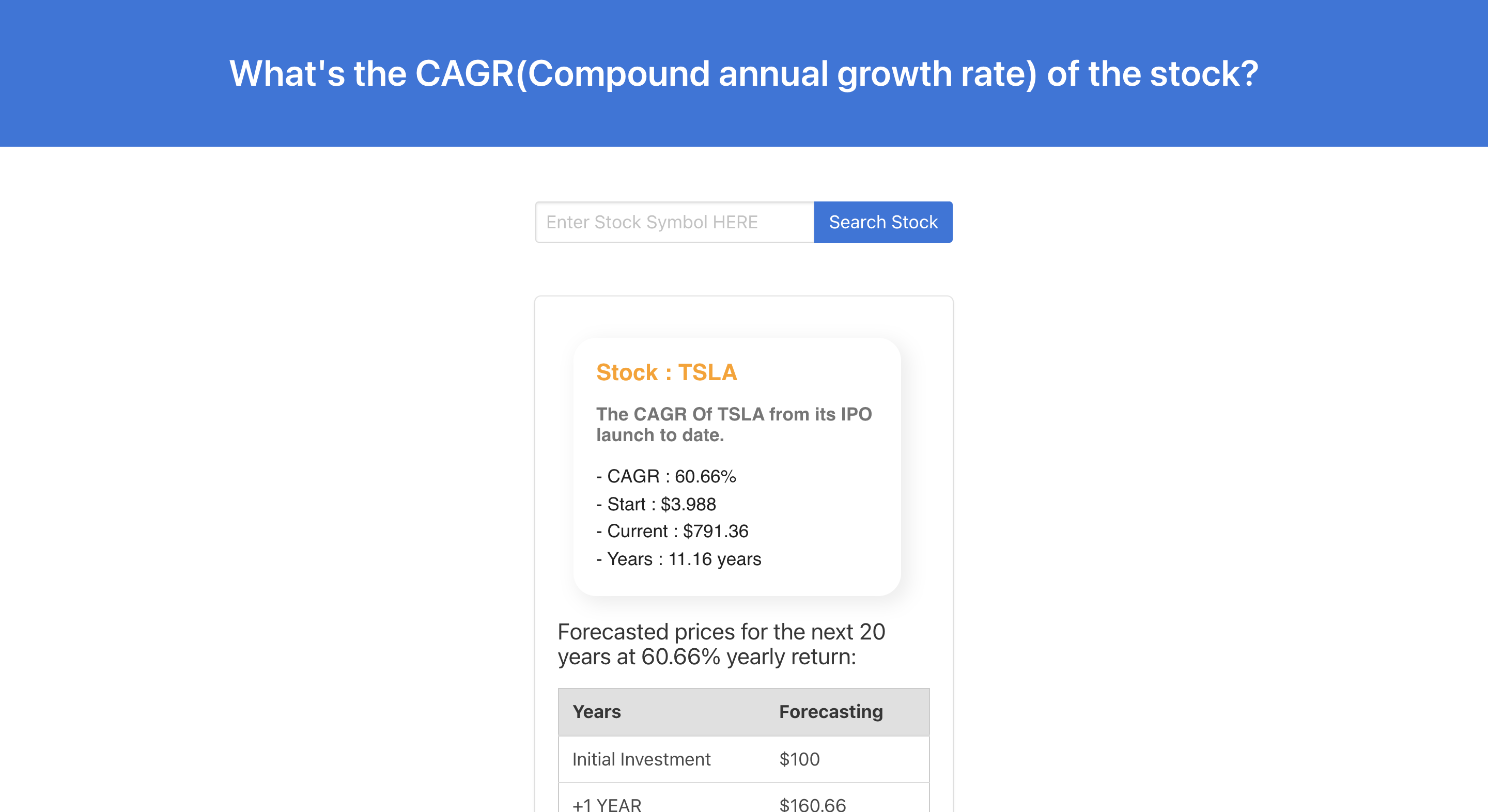Click the Search Stock button
Viewport: 1488px width, 812px height.
pyautogui.click(x=883, y=222)
